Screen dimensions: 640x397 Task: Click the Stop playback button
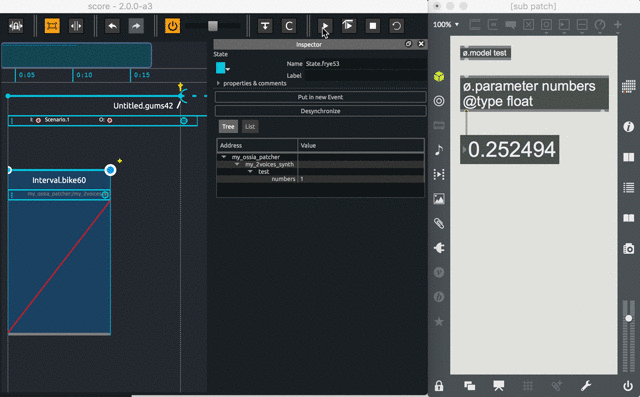[373, 26]
